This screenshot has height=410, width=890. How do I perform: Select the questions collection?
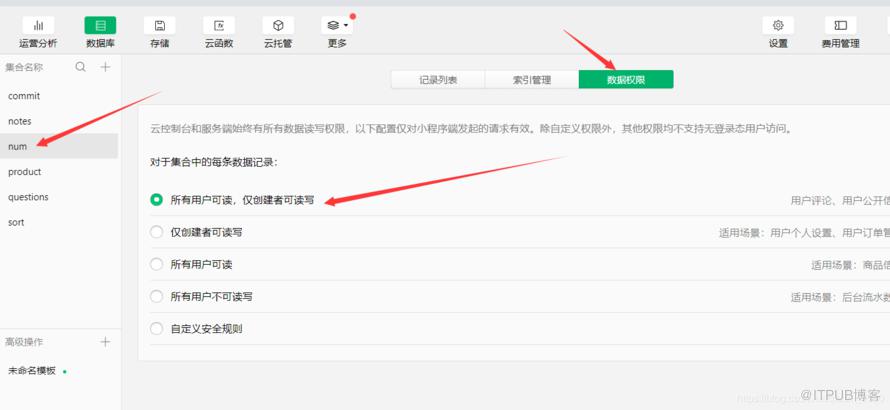59,197
